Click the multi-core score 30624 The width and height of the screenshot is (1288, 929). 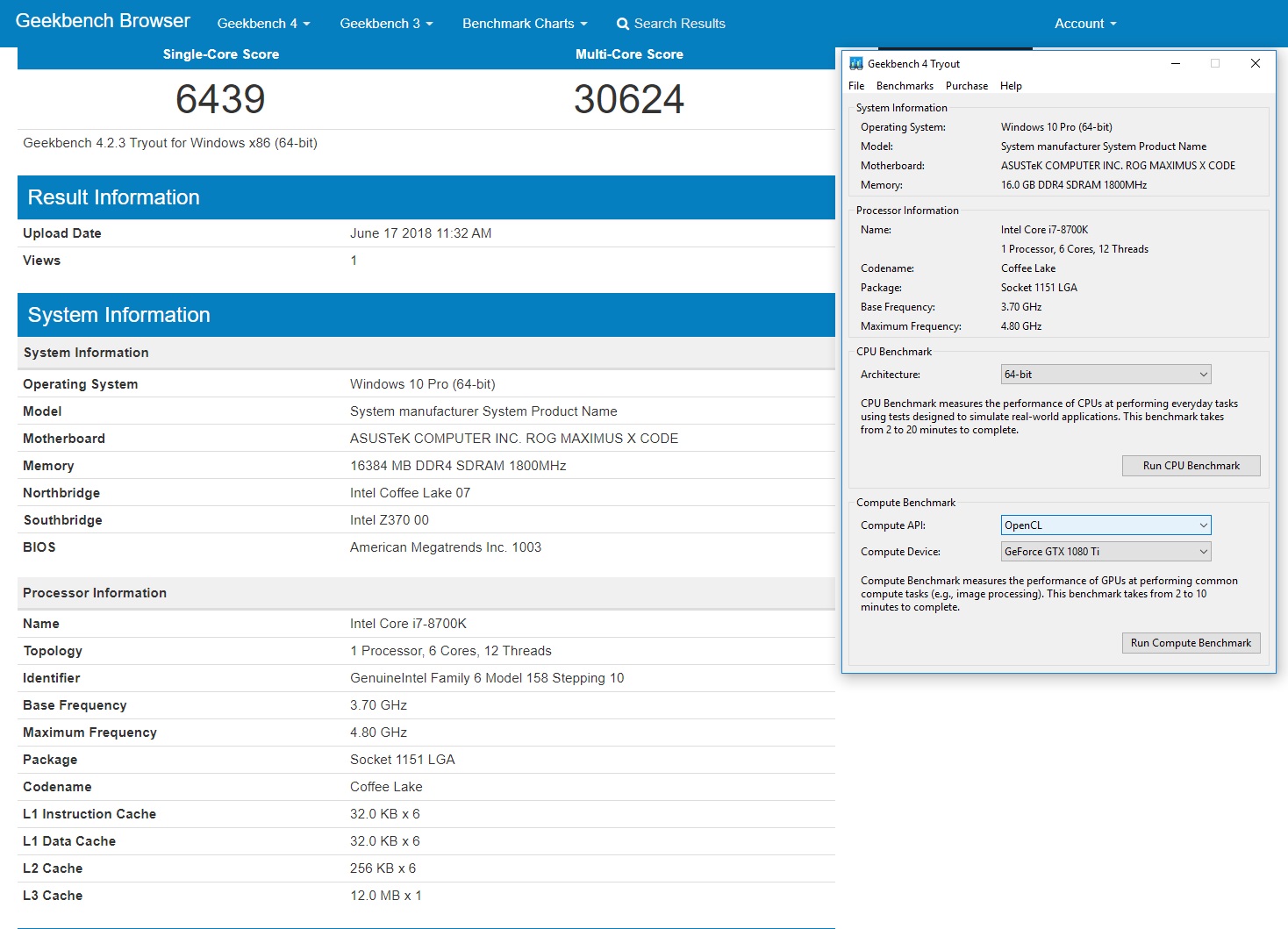(629, 99)
